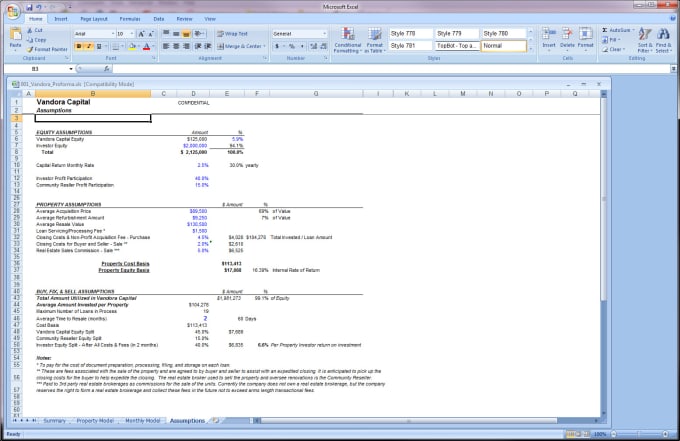The image size is (680, 441).
Task: Click the Save icon in Quick Access toolbar
Action: pos(27,6)
